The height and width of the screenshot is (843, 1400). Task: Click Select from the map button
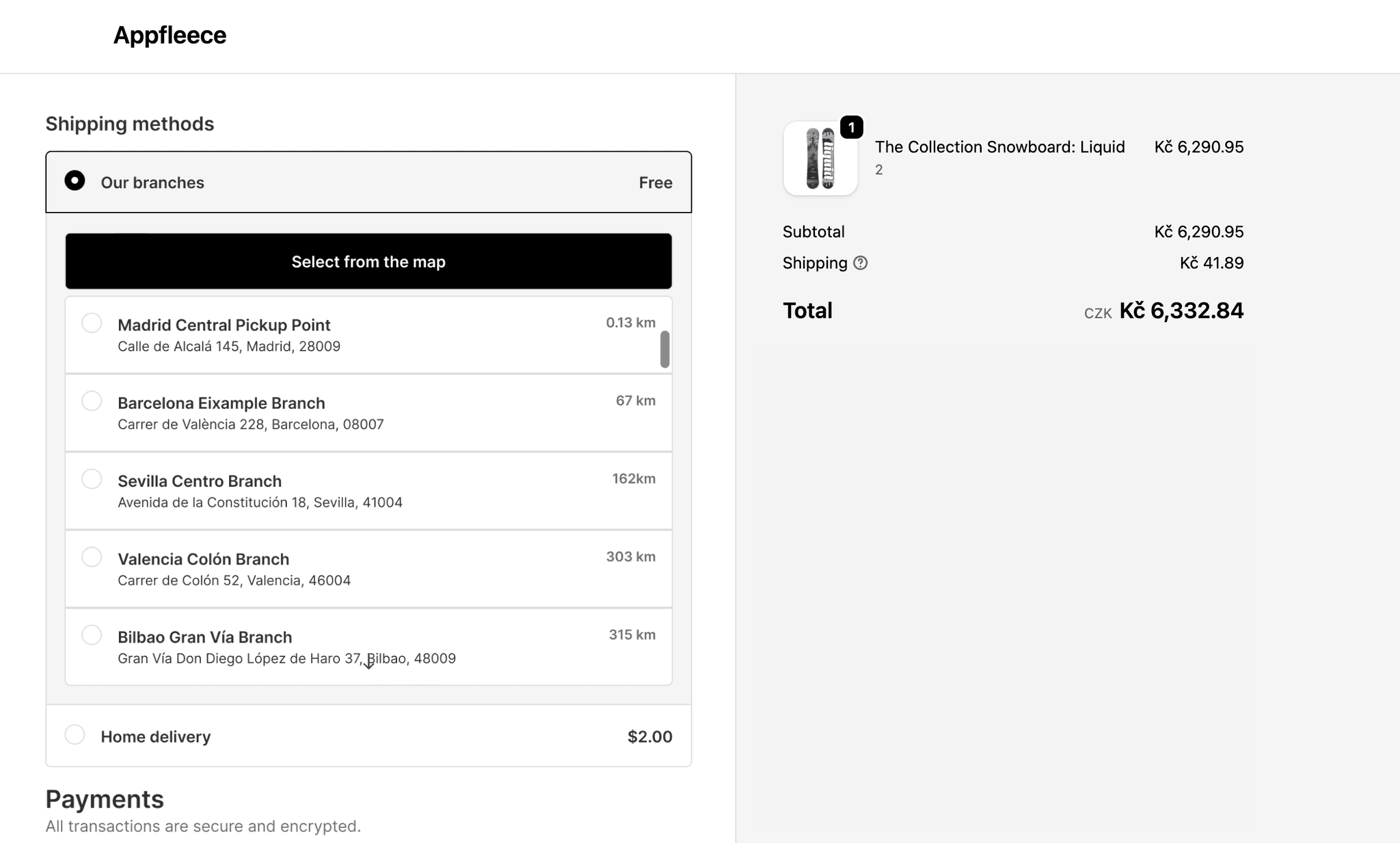click(x=368, y=261)
